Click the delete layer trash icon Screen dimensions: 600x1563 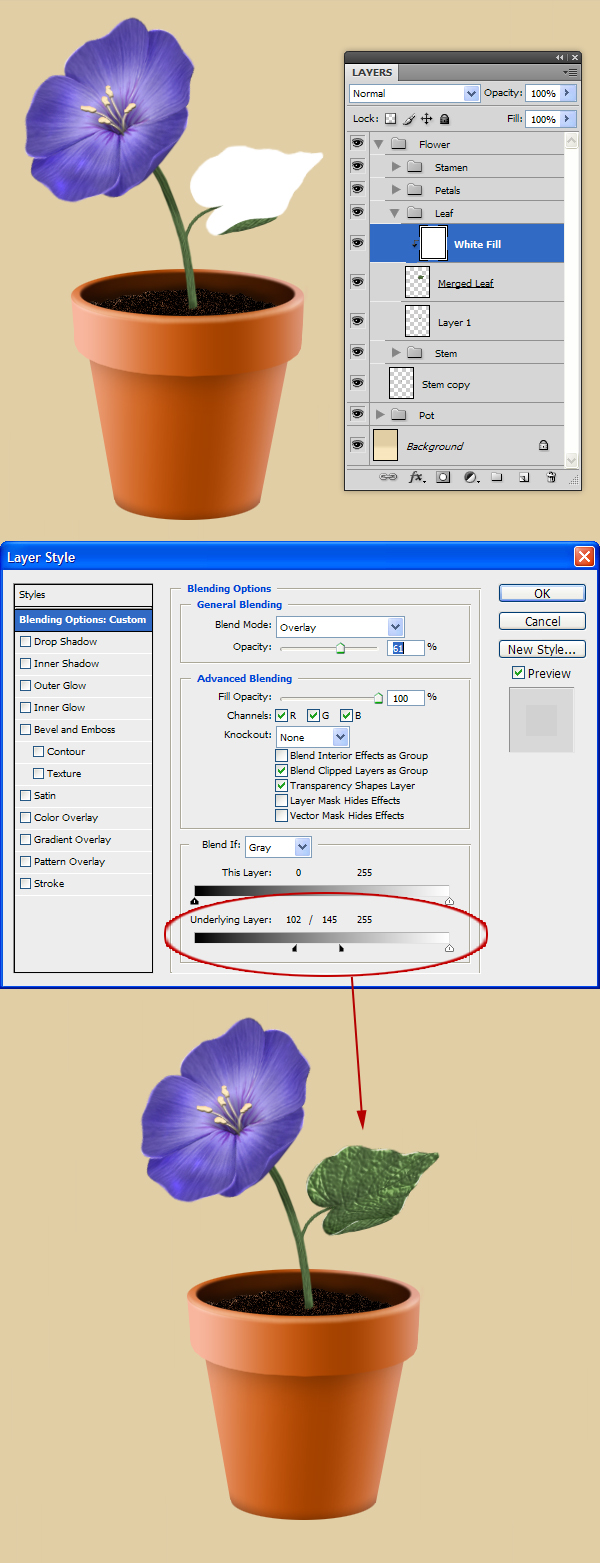click(550, 478)
